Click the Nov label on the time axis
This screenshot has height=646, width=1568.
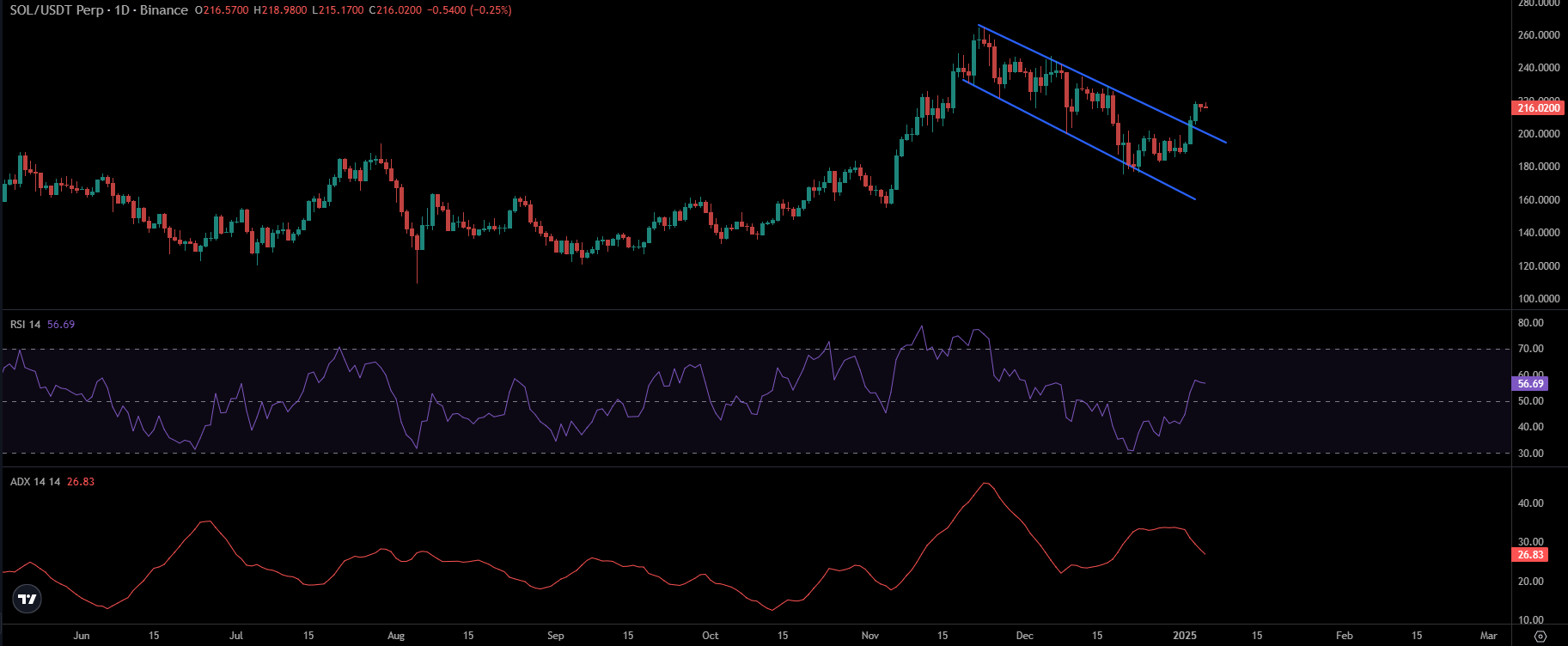point(870,636)
